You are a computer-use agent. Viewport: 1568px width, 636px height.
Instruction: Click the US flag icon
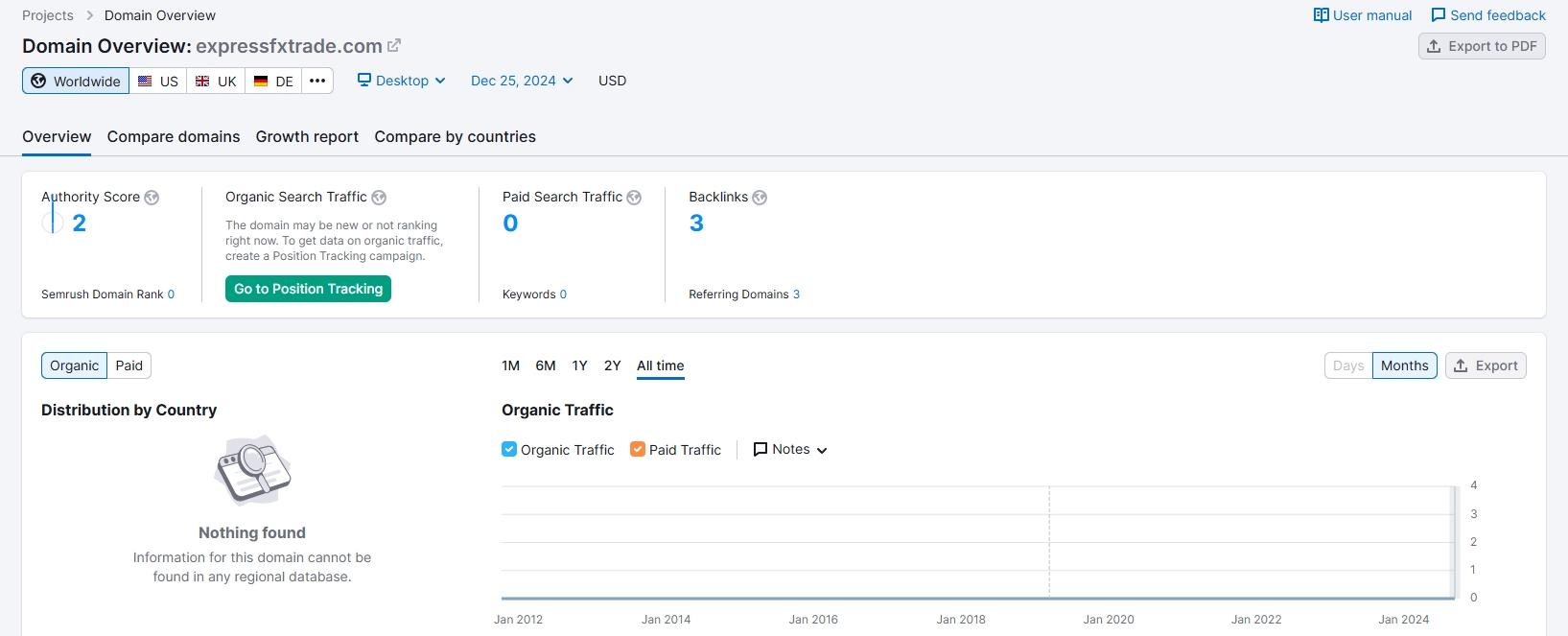pyautogui.click(x=145, y=82)
